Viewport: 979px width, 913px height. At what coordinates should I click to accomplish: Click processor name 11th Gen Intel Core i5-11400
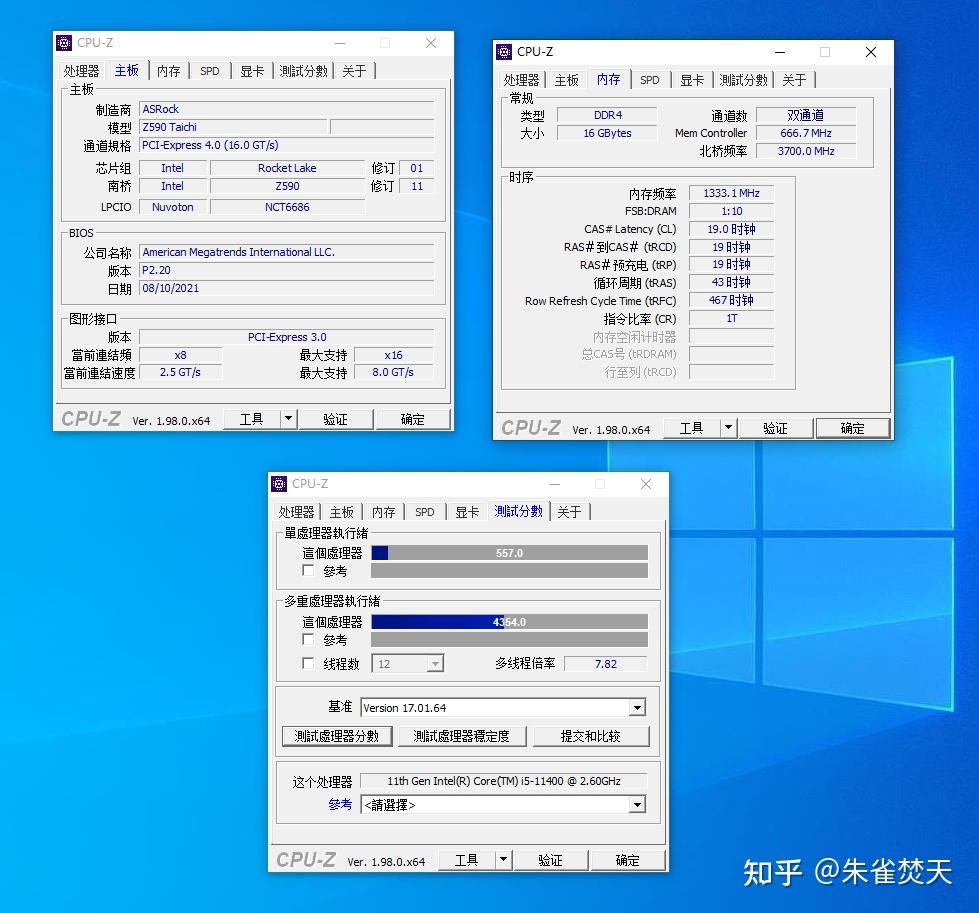pos(504,781)
